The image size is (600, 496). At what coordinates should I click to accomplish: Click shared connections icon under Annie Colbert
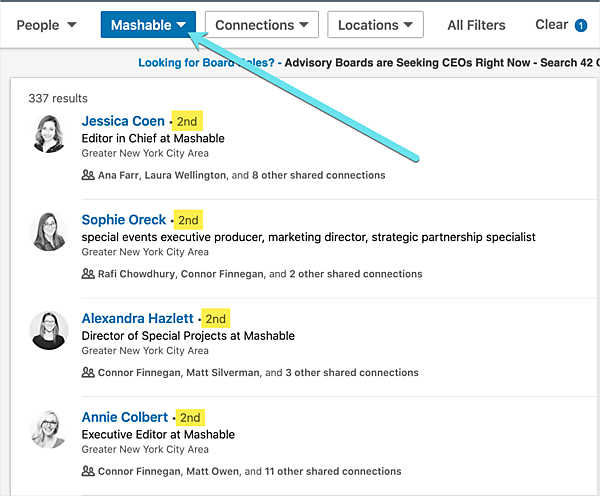(88, 471)
